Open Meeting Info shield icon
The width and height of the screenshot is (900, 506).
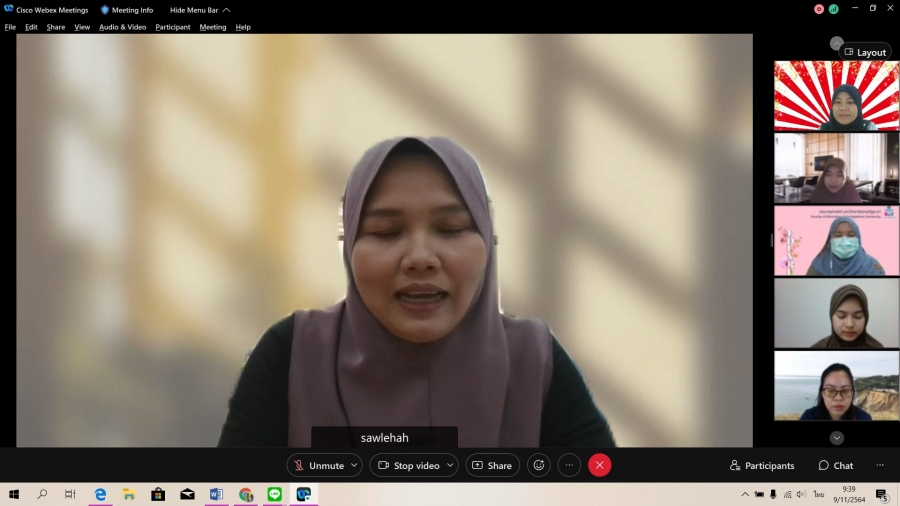tap(105, 10)
